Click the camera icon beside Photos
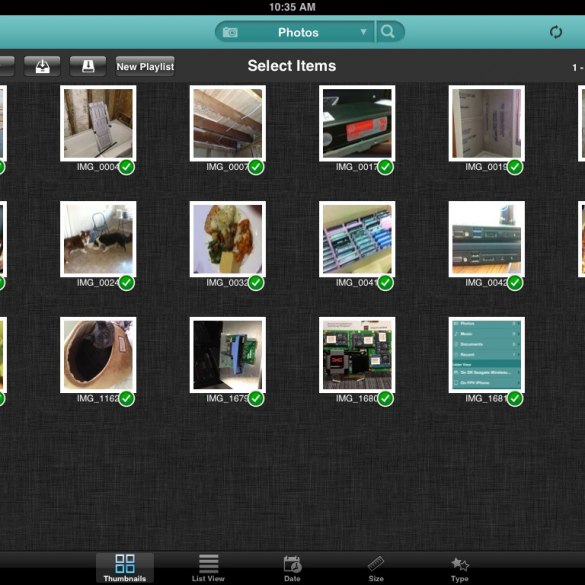The width and height of the screenshot is (585, 585). point(230,32)
